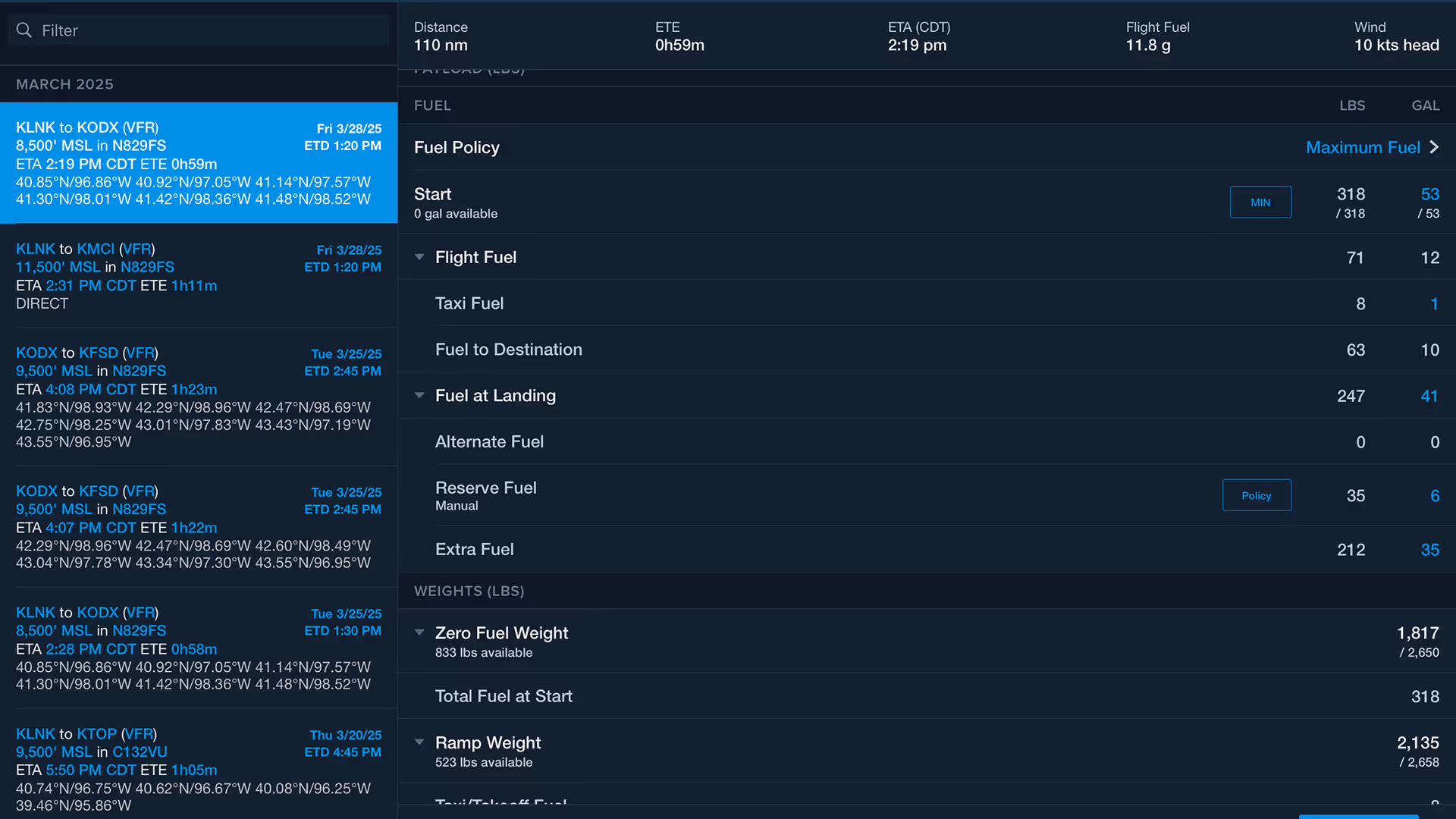The width and height of the screenshot is (1456, 819).
Task: Select KODX to KFSD flight ETE 1h23m
Action: (x=199, y=397)
